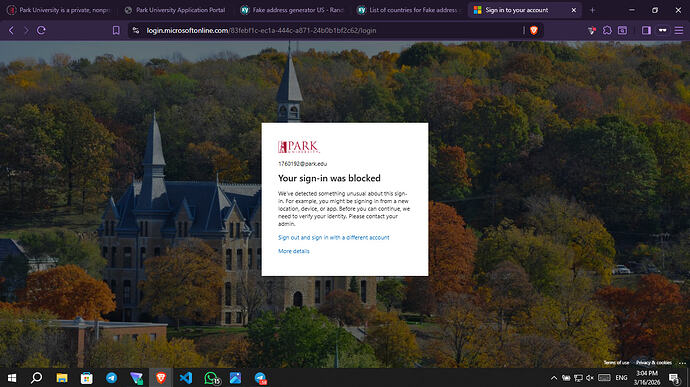Viewport: 690px width, 387px height.
Task: Open Microsoft Store from taskbar
Action: coord(87,378)
